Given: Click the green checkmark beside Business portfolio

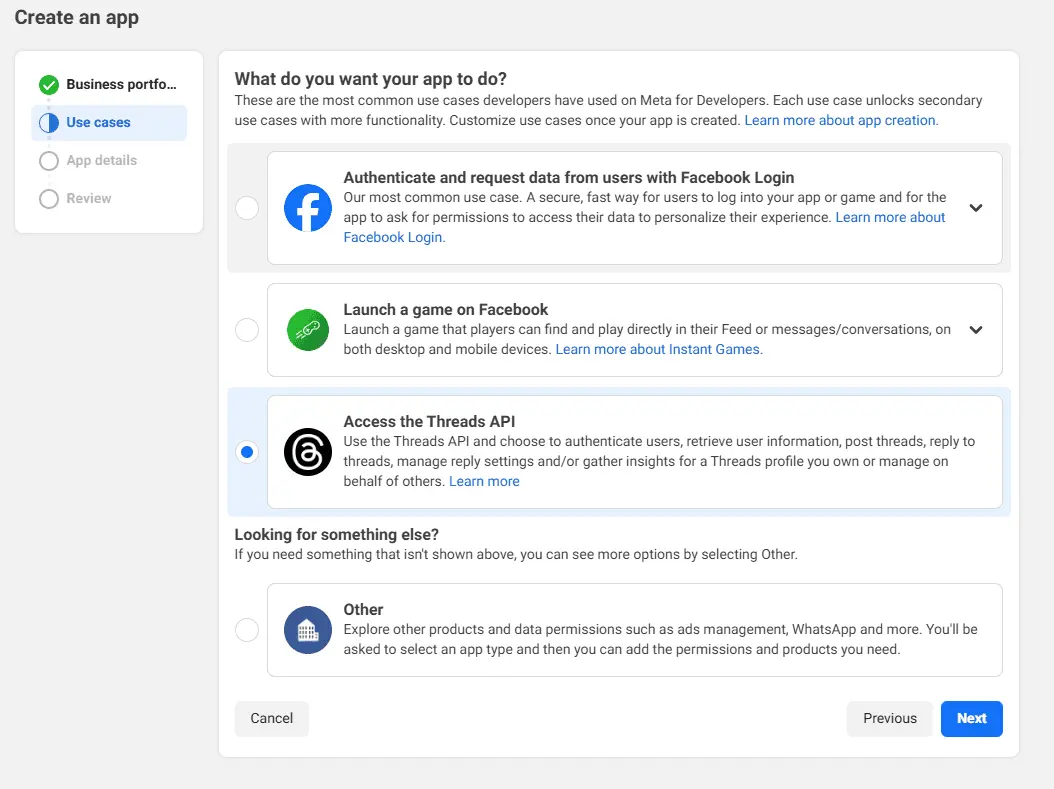Looking at the screenshot, I should 48,85.
